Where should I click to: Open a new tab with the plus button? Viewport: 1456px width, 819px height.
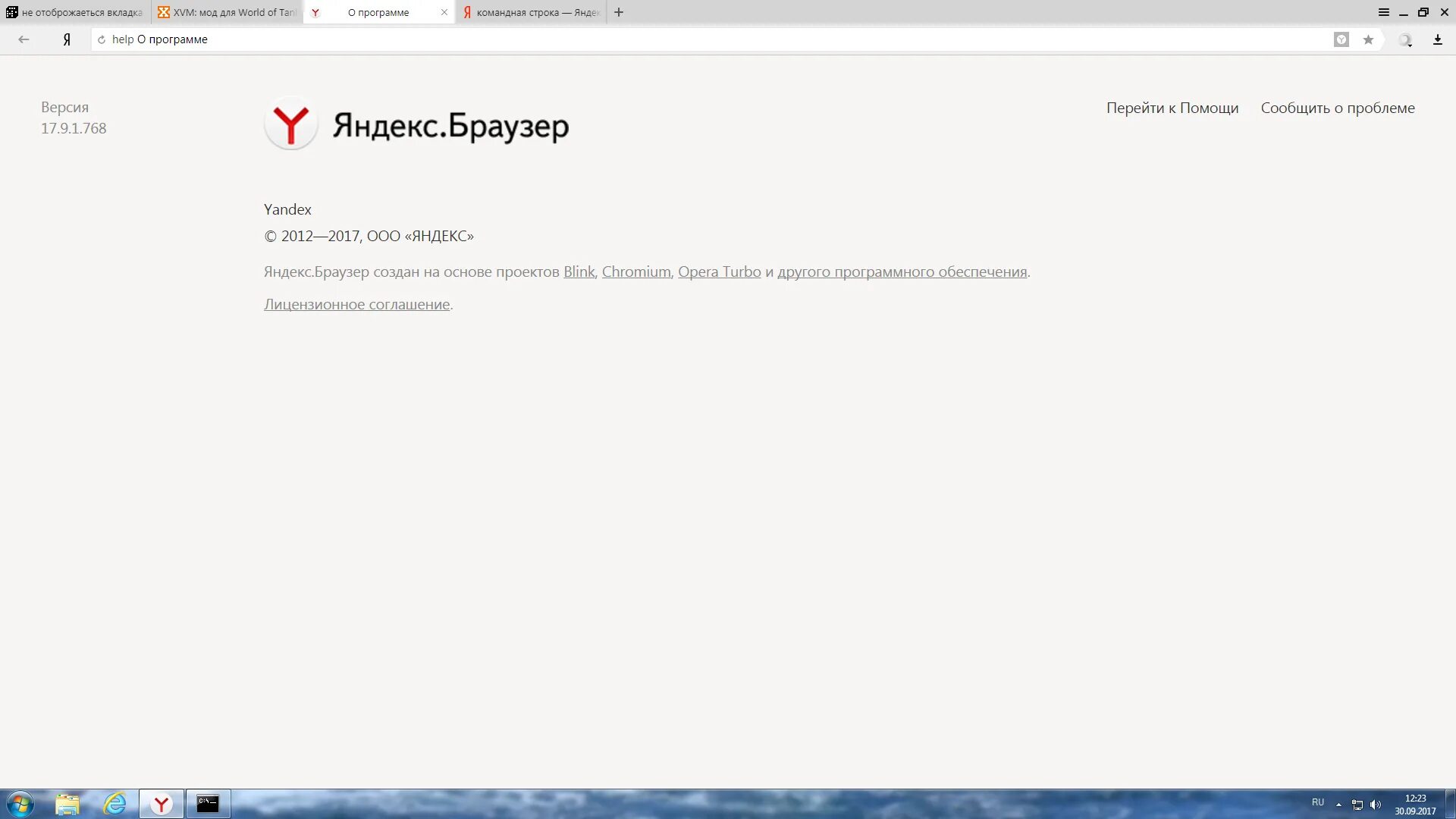pos(619,12)
